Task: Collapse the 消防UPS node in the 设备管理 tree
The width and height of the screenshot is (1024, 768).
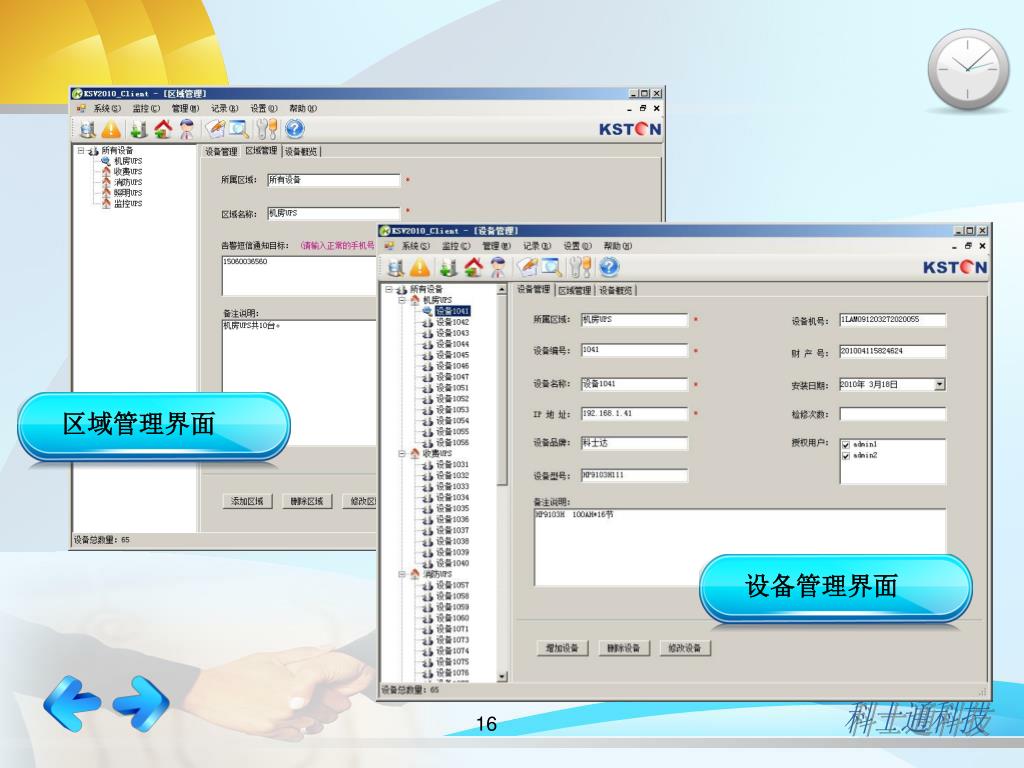Action: 402,574
